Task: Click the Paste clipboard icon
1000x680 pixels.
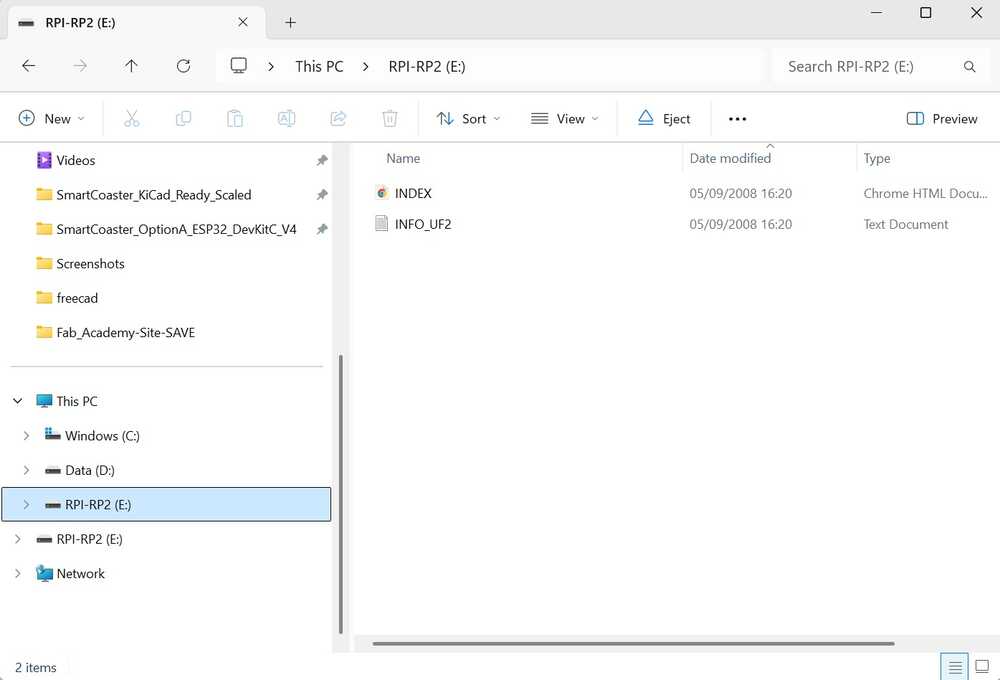Action: 235,119
